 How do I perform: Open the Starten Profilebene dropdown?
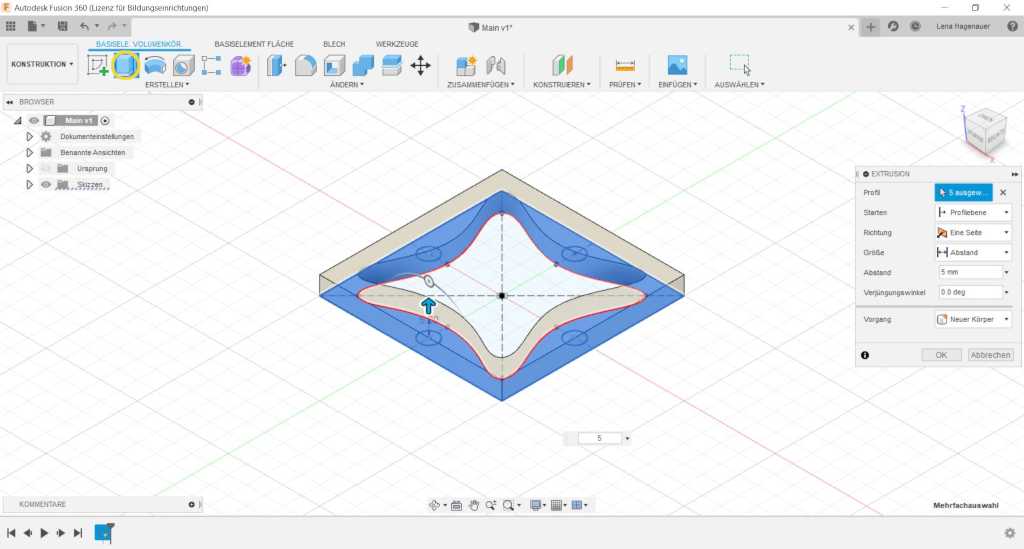973,212
